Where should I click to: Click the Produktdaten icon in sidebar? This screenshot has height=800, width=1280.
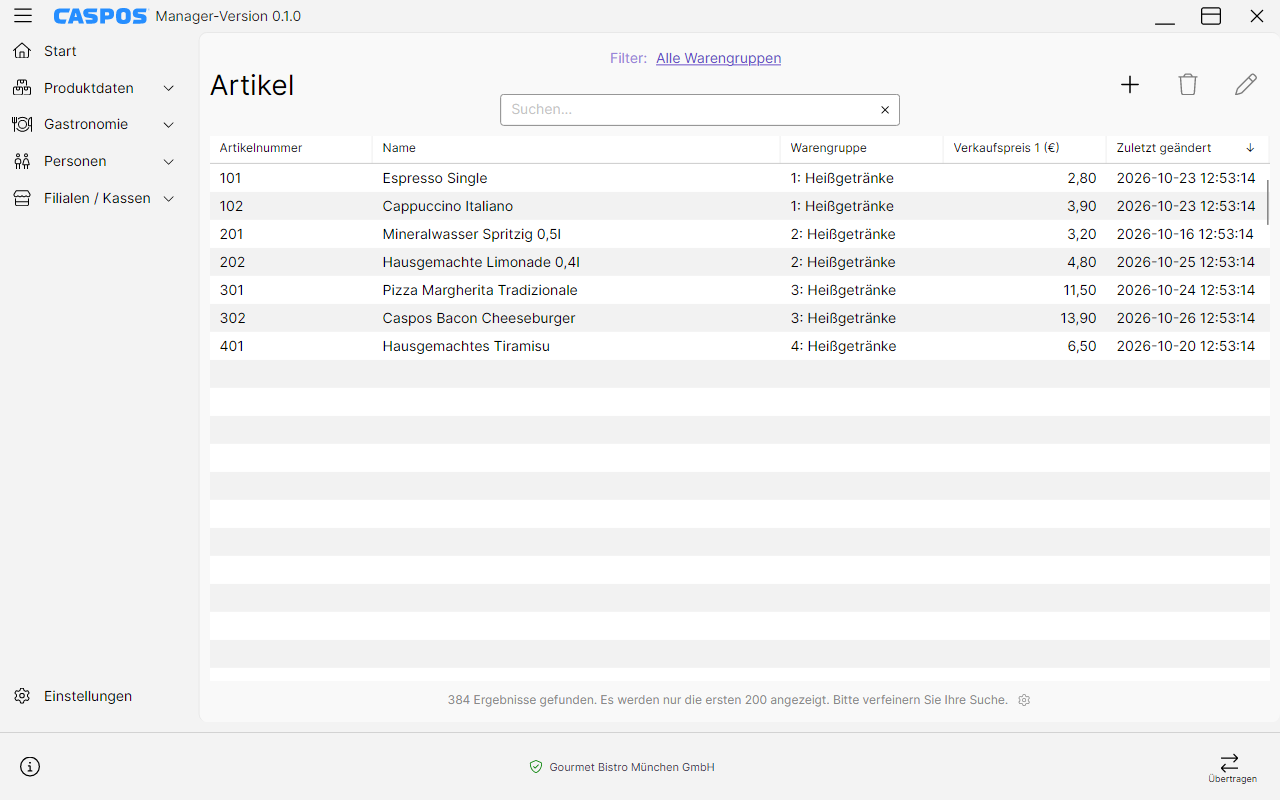22,88
